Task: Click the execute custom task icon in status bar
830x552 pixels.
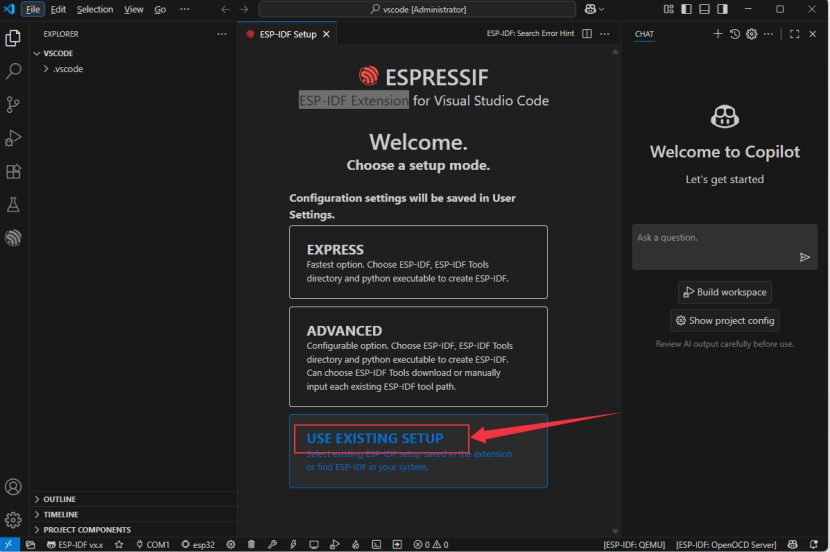Action: 397,544
